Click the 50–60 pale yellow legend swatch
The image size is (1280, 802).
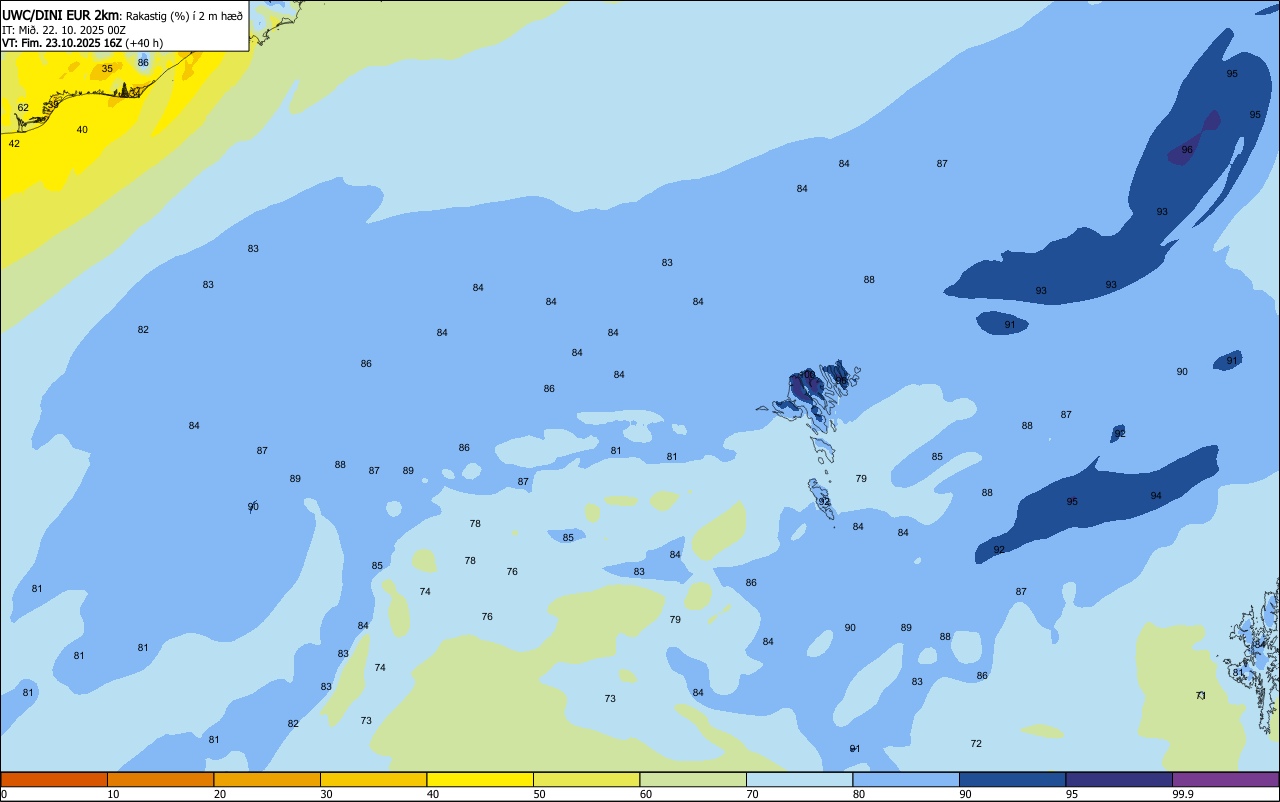[x=586, y=779]
